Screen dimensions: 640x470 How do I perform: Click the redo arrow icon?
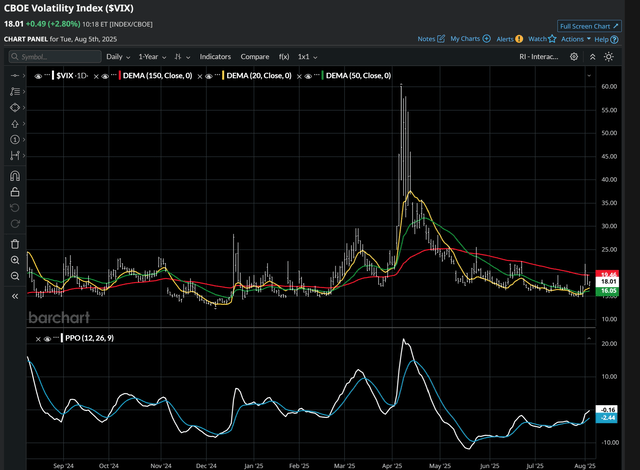[15, 224]
